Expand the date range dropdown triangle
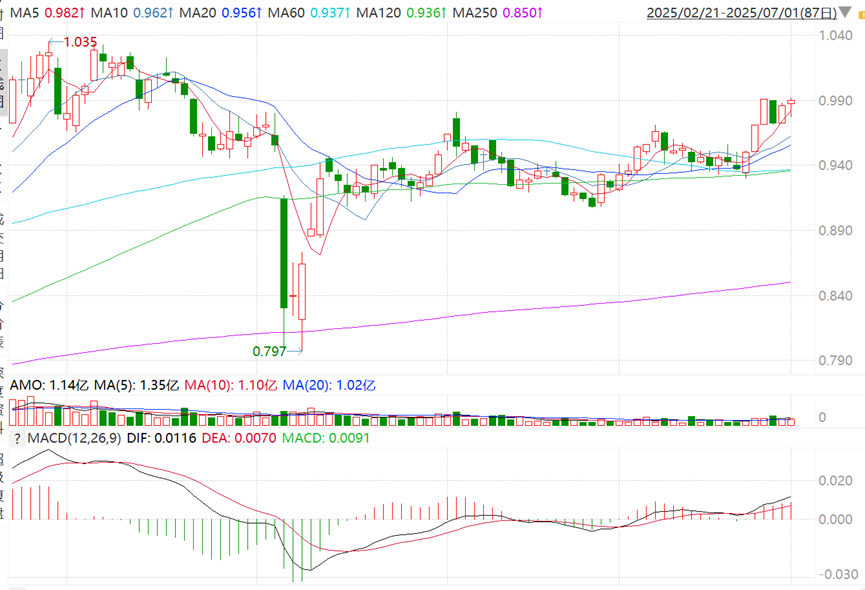 pyautogui.click(x=844, y=12)
